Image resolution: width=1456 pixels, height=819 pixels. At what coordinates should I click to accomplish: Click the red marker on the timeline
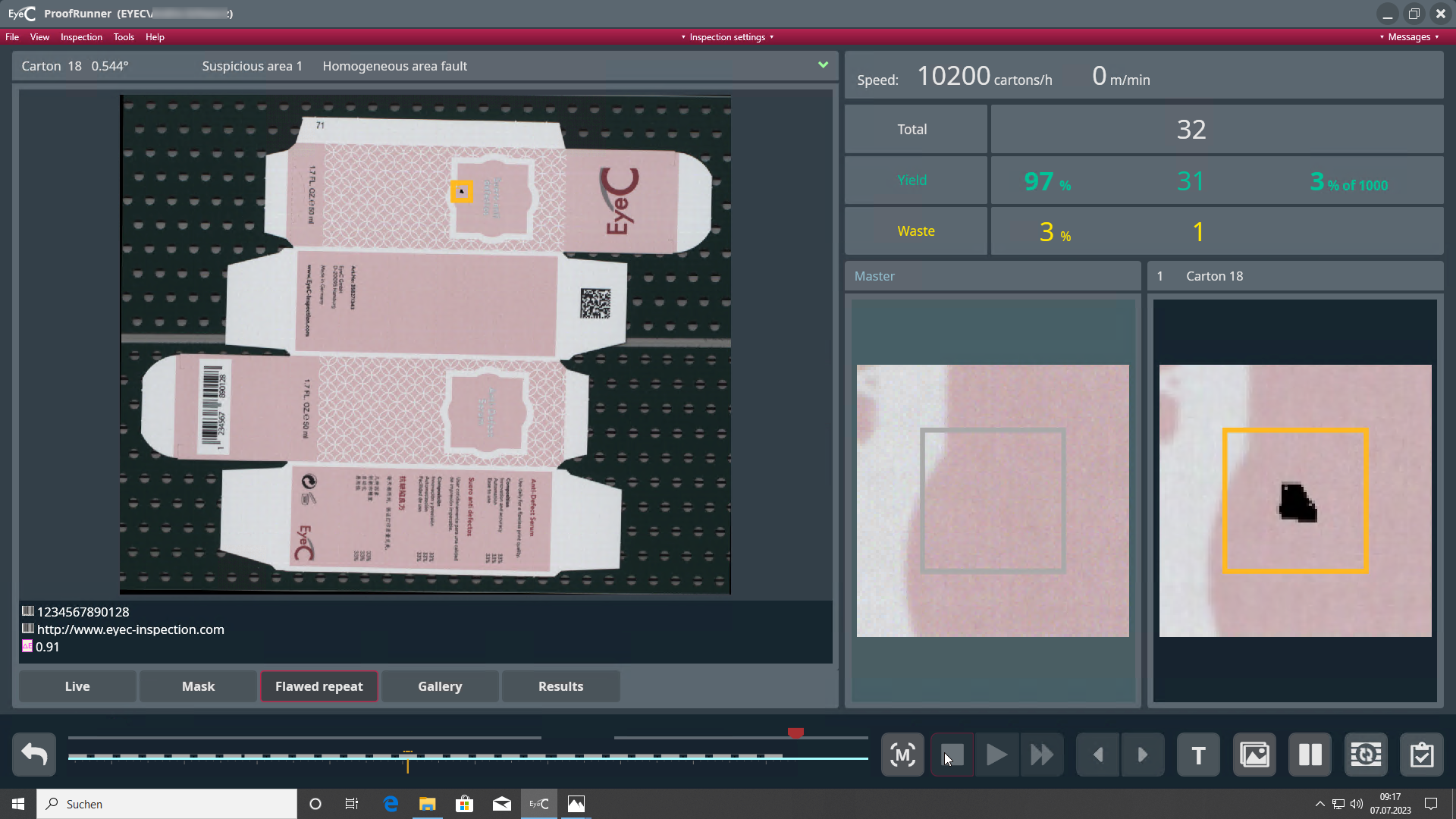pos(795,733)
